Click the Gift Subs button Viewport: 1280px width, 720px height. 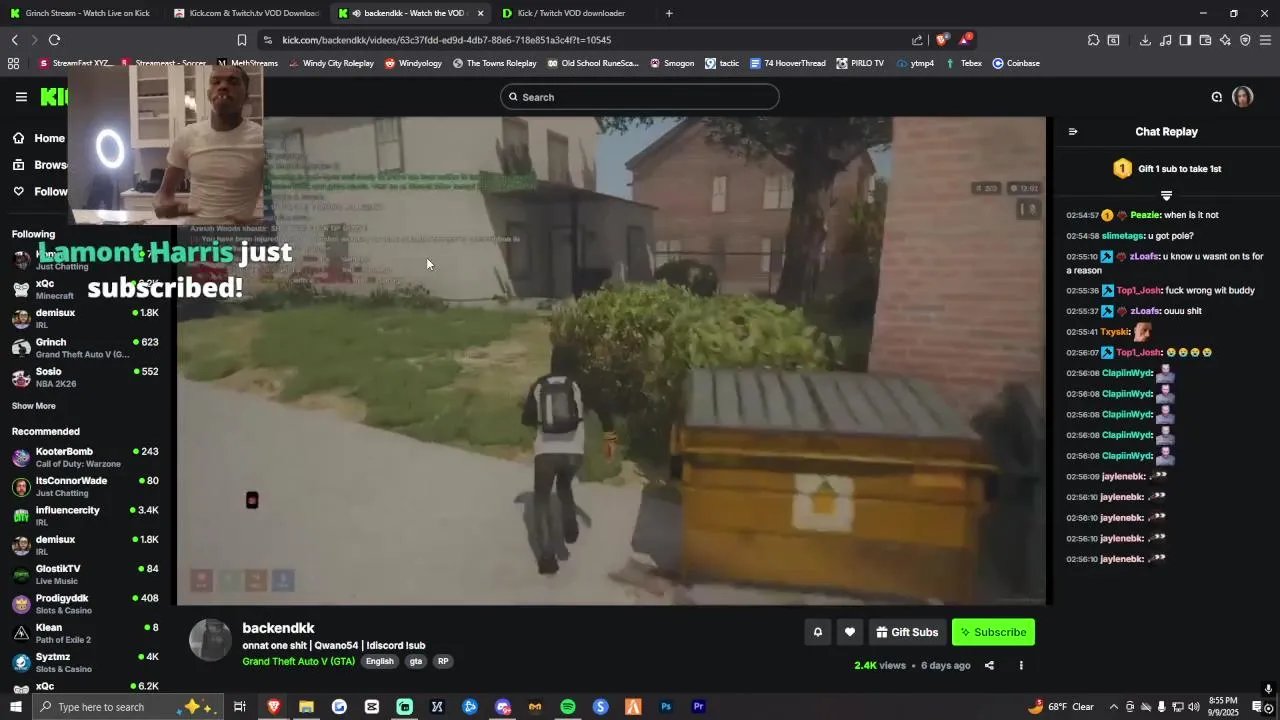click(x=907, y=632)
